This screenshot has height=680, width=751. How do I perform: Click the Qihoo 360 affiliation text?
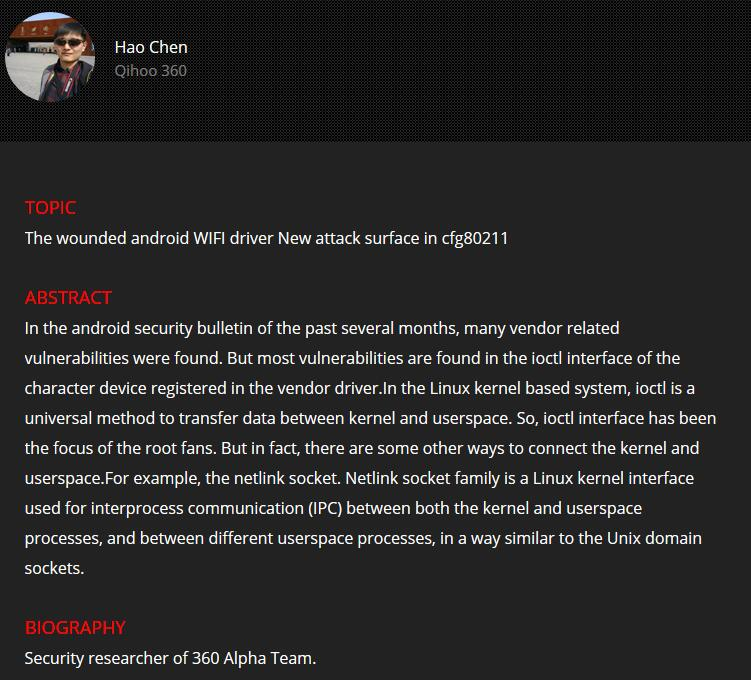click(x=150, y=71)
